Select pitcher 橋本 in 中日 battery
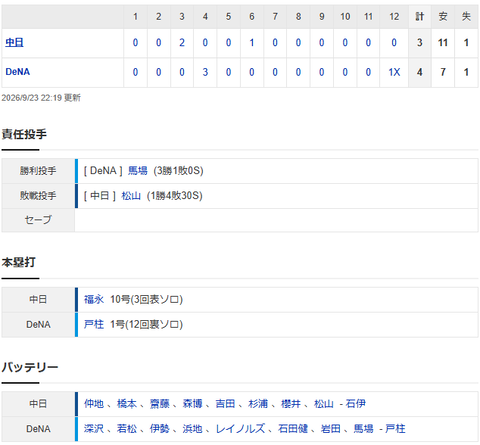 (x=127, y=404)
